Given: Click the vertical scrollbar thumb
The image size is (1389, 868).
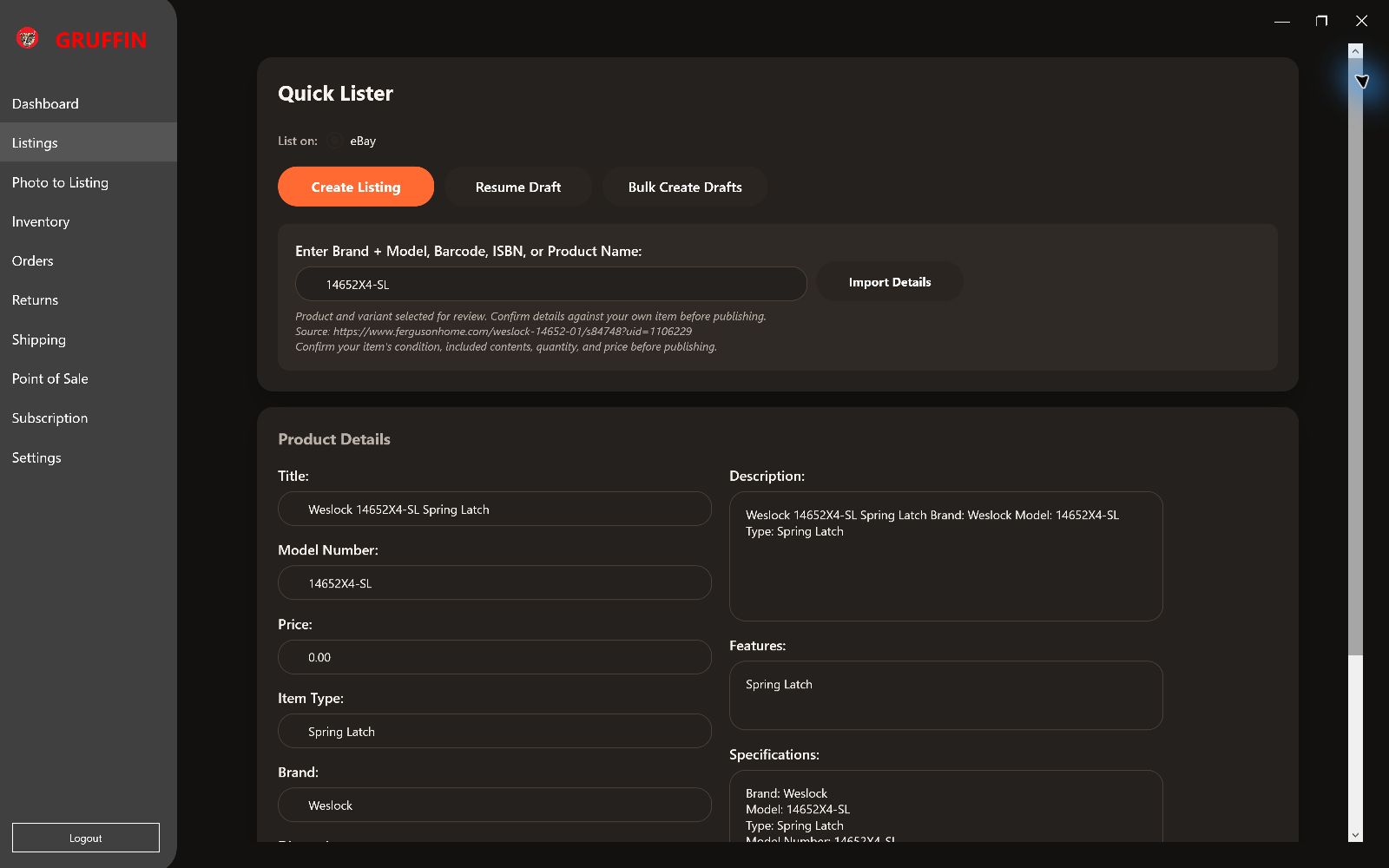Looking at the screenshot, I should [x=1355, y=357].
